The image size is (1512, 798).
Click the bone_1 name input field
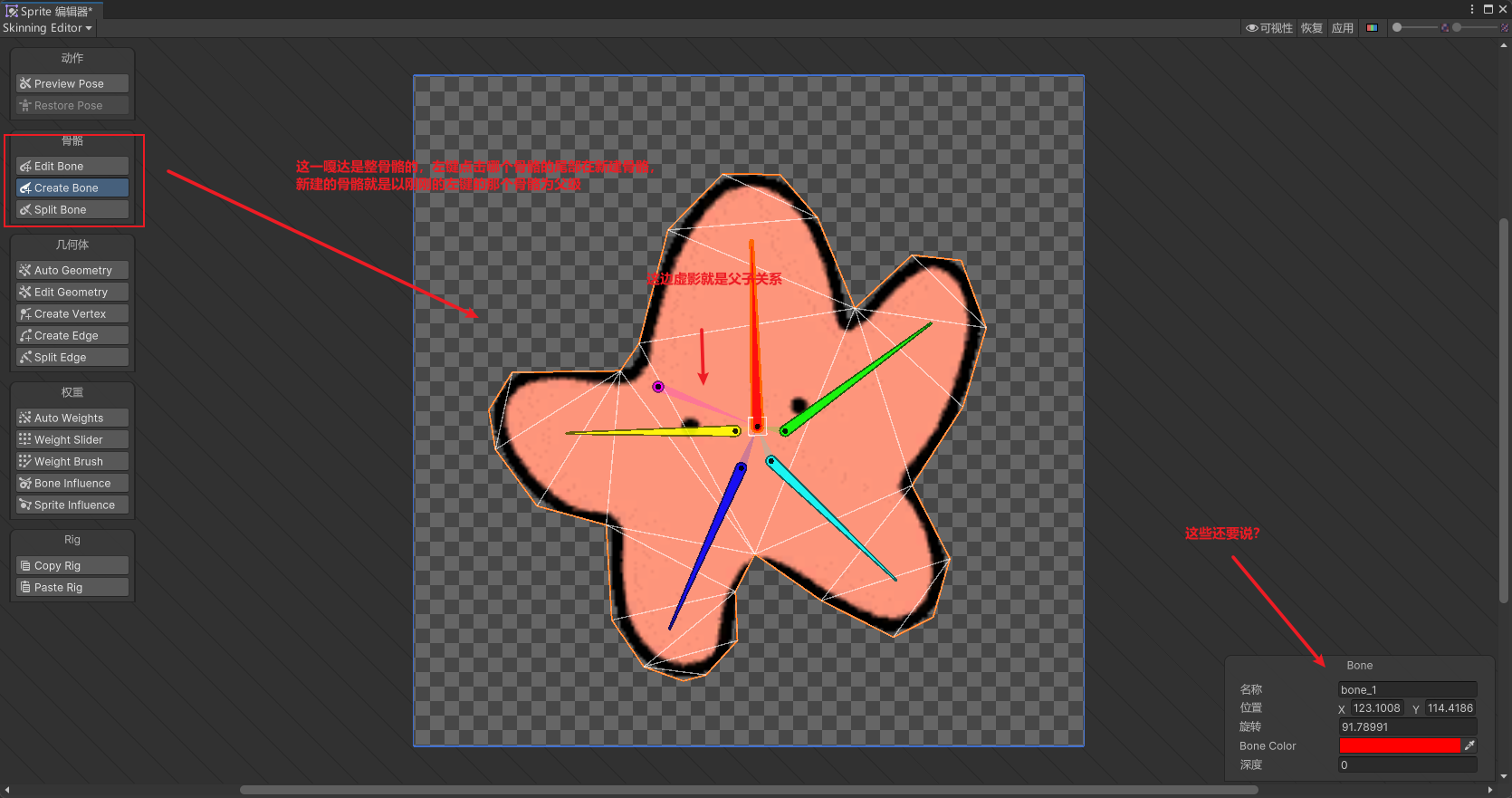point(1407,690)
